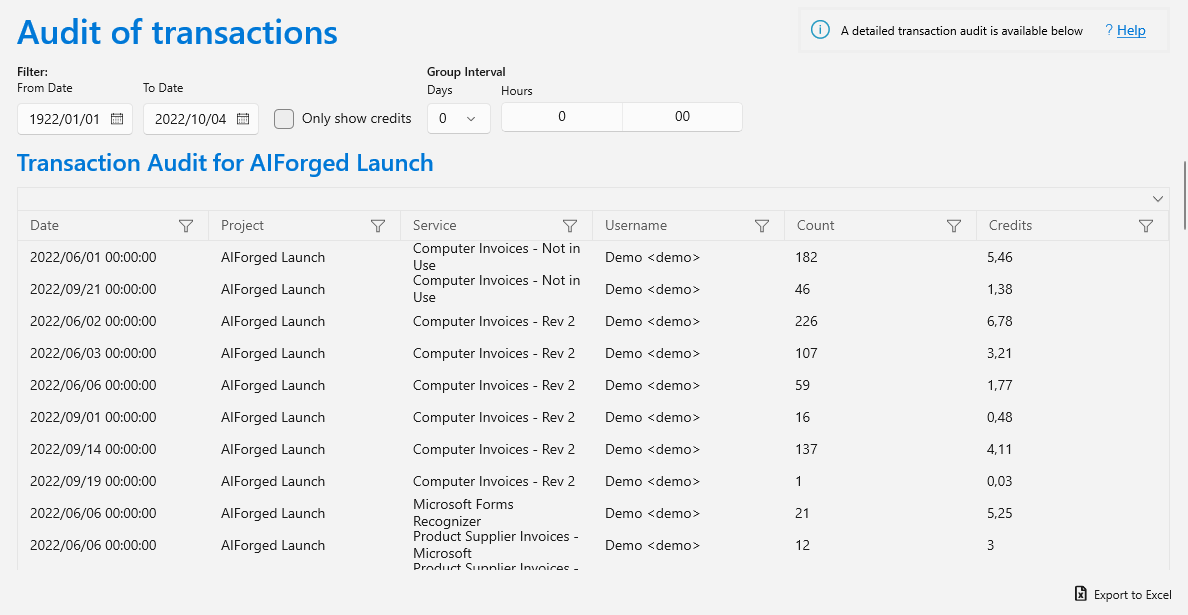
Task: Click the vertical scrollbar thumb
Action: (x=1184, y=195)
